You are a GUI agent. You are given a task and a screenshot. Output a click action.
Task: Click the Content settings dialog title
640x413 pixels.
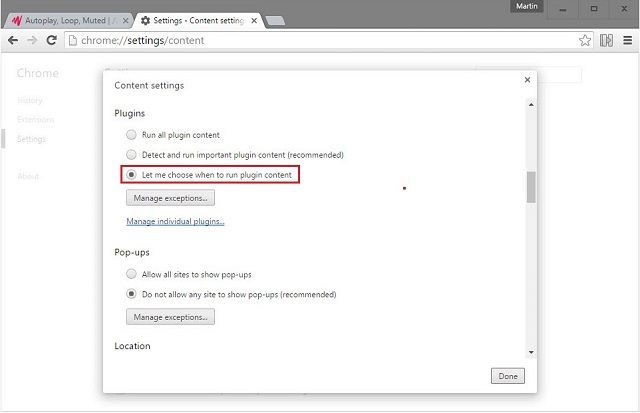pos(149,86)
